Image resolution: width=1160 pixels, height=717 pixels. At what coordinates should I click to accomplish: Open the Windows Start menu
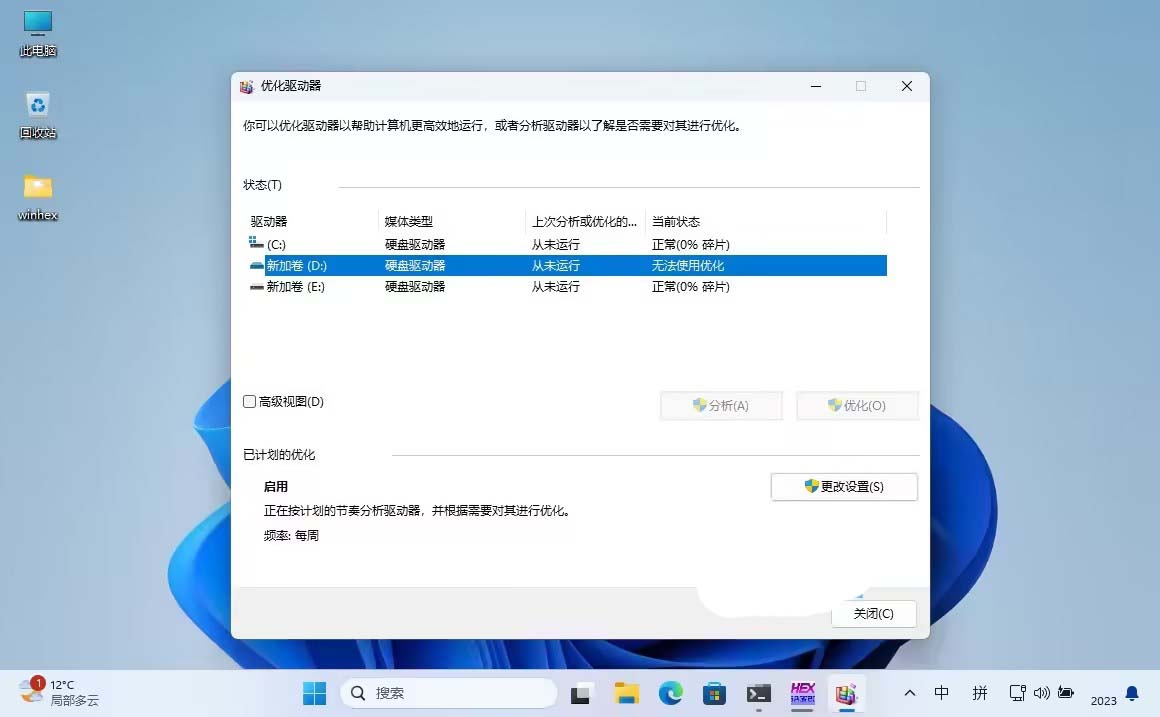coord(314,693)
